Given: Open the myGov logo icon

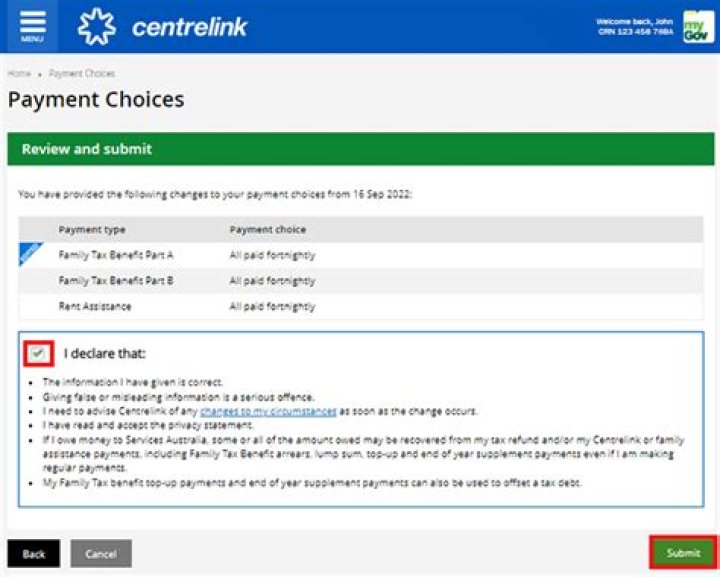Looking at the screenshot, I should click(698, 26).
